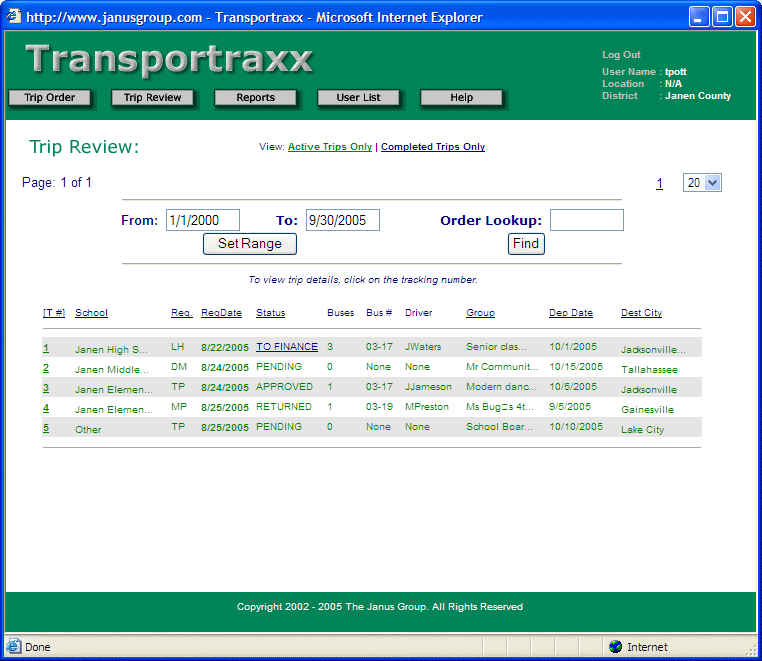Open the User List menu button
This screenshot has height=661, width=762.
coord(359,98)
